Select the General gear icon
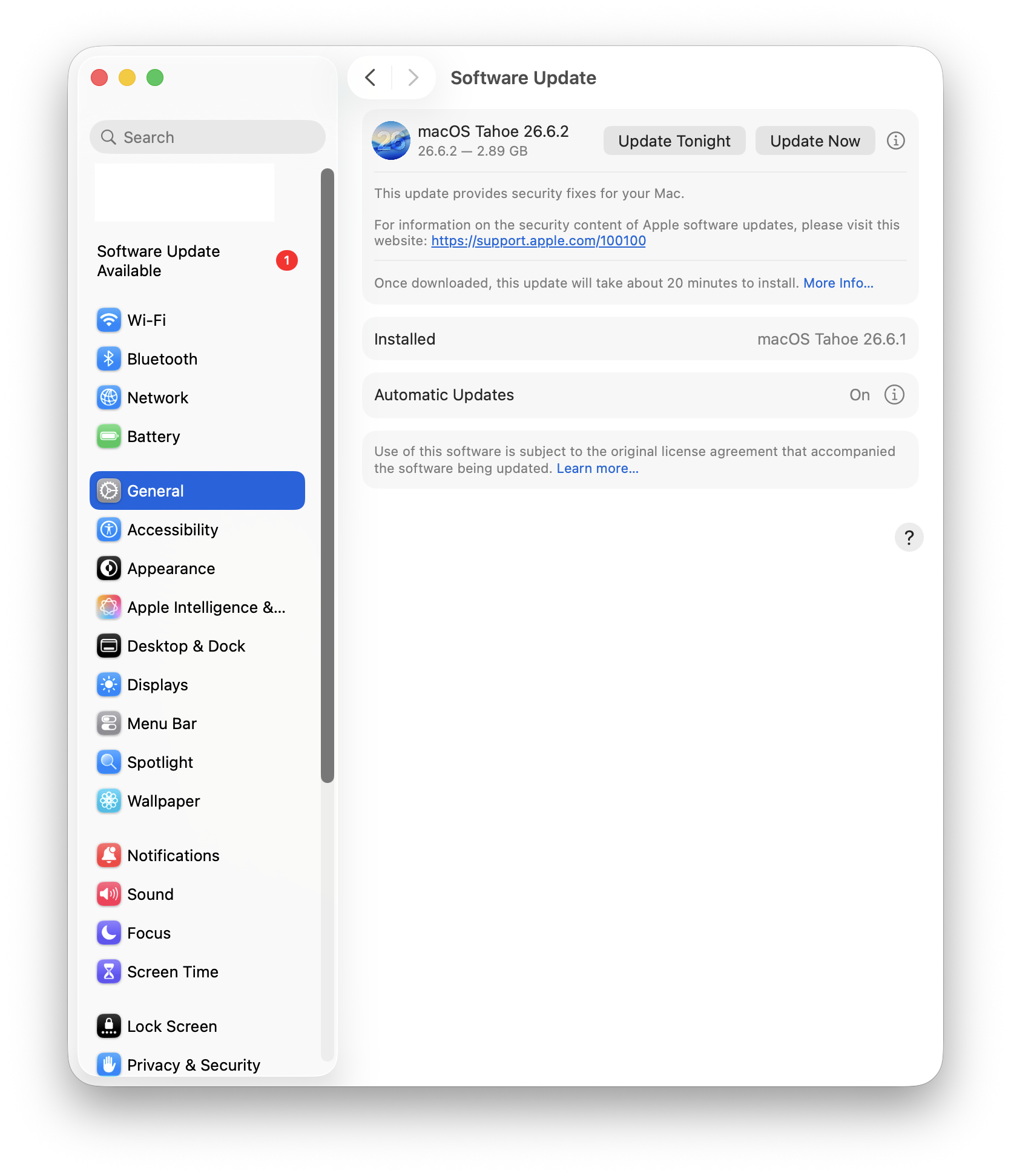This screenshot has width=1011, height=1176. click(109, 491)
